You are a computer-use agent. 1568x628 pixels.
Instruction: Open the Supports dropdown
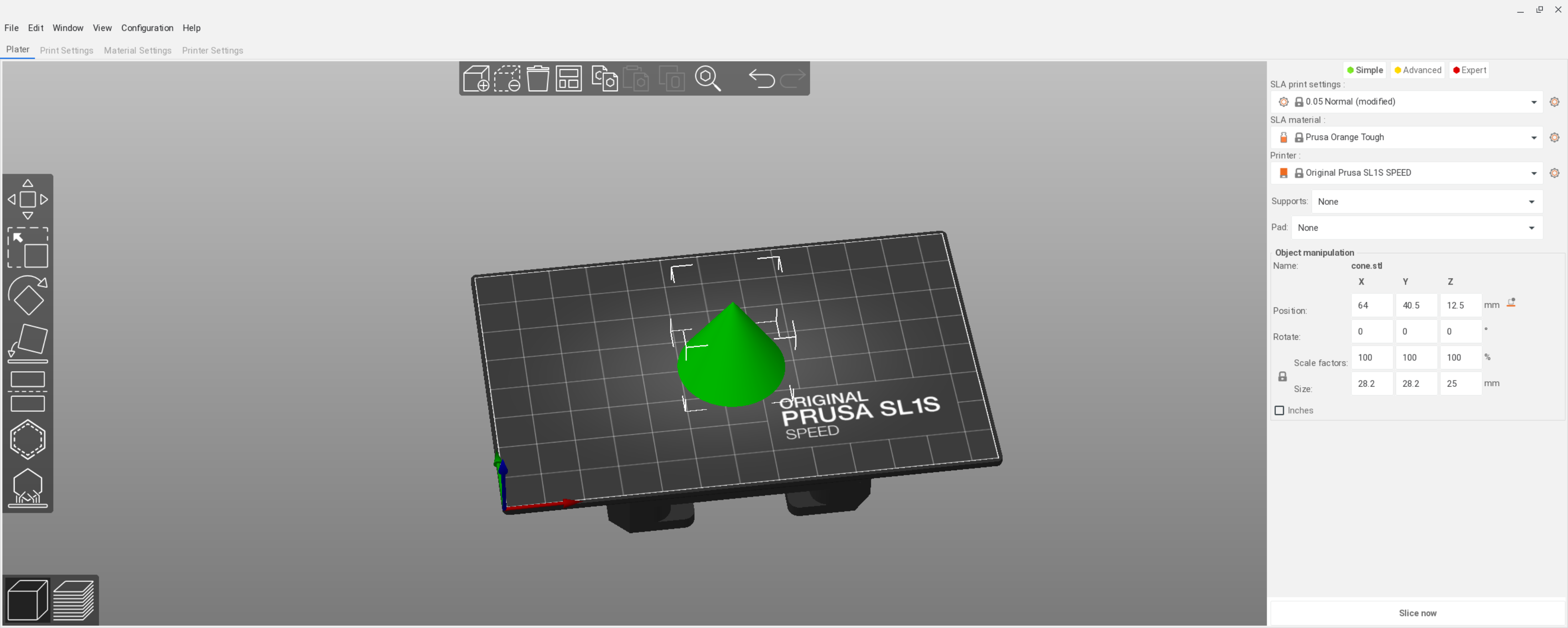[1427, 202]
